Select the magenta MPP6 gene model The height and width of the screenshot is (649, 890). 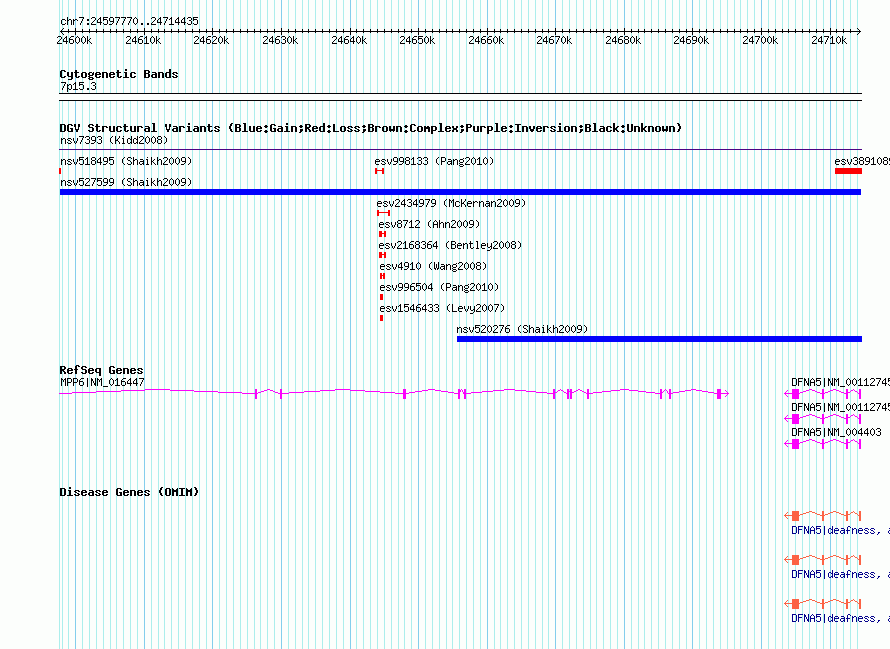(394, 393)
